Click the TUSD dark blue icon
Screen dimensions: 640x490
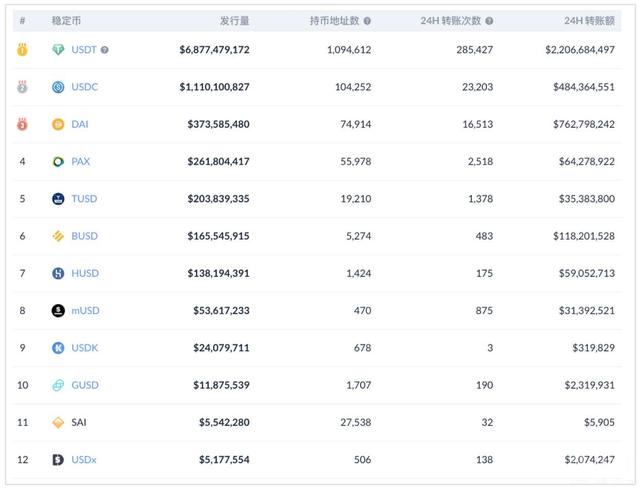coord(58,199)
